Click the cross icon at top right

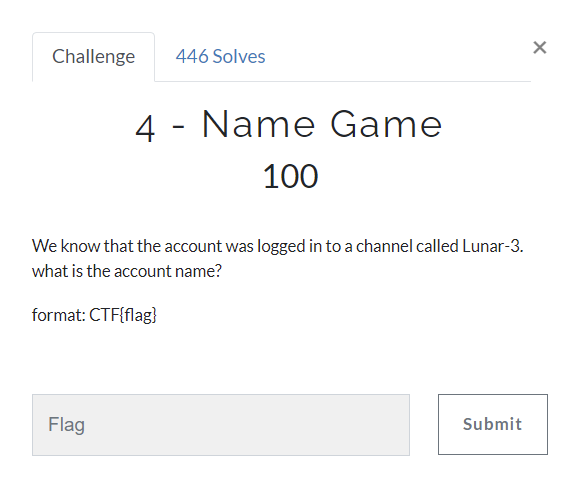coord(539,48)
